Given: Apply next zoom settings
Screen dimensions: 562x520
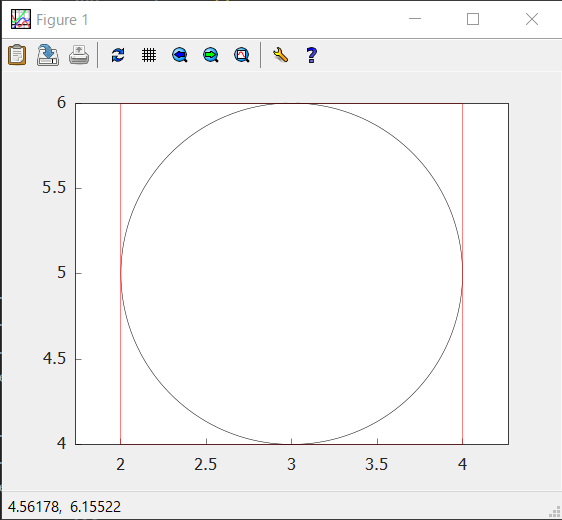Looking at the screenshot, I should [211, 55].
